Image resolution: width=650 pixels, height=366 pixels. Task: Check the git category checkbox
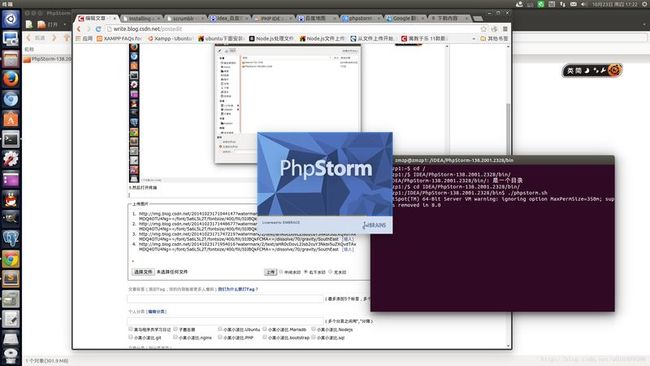(x=131, y=337)
